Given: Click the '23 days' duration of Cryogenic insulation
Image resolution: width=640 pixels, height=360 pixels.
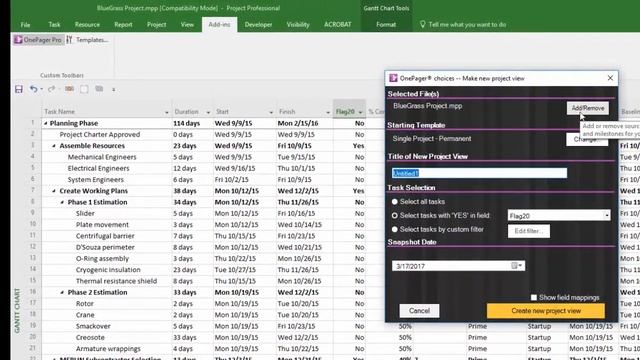Looking at the screenshot, I should (185, 270).
